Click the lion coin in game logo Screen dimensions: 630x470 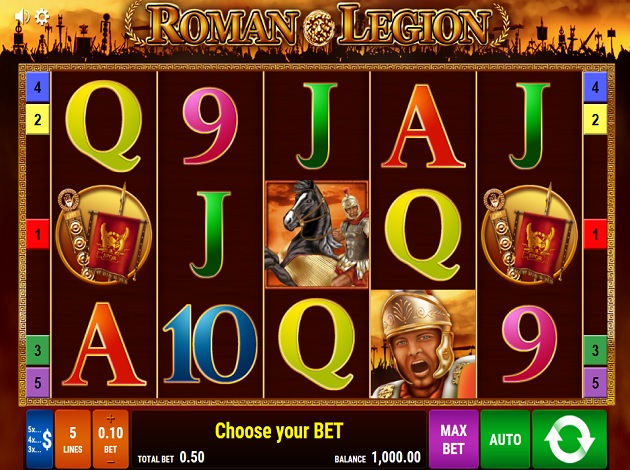[319, 27]
